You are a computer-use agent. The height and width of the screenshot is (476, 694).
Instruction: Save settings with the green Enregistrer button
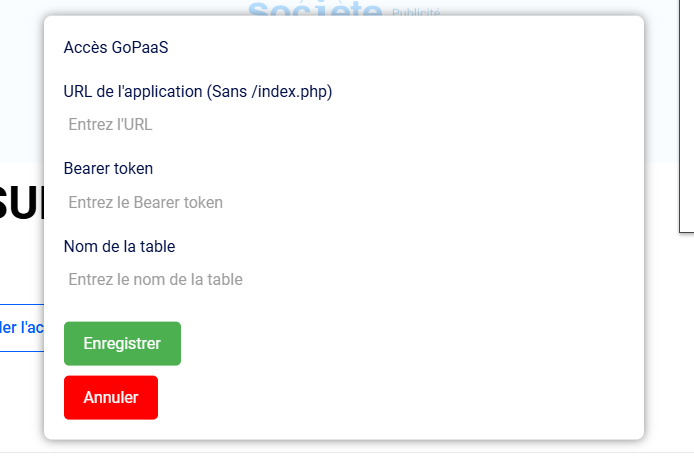click(122, 344)
